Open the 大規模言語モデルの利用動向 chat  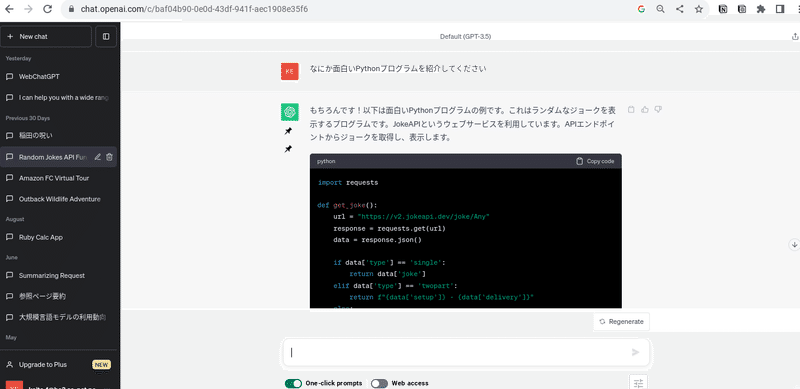click(58, 317)
